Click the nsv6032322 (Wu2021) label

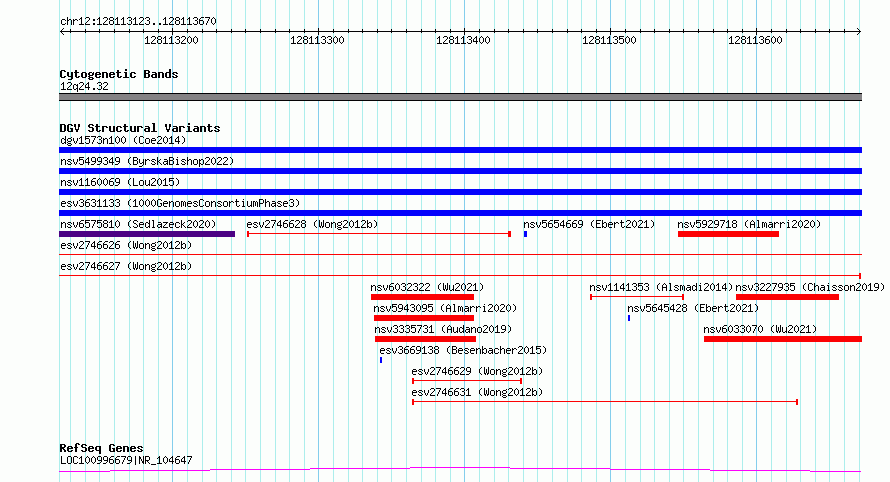coord(427,287)
